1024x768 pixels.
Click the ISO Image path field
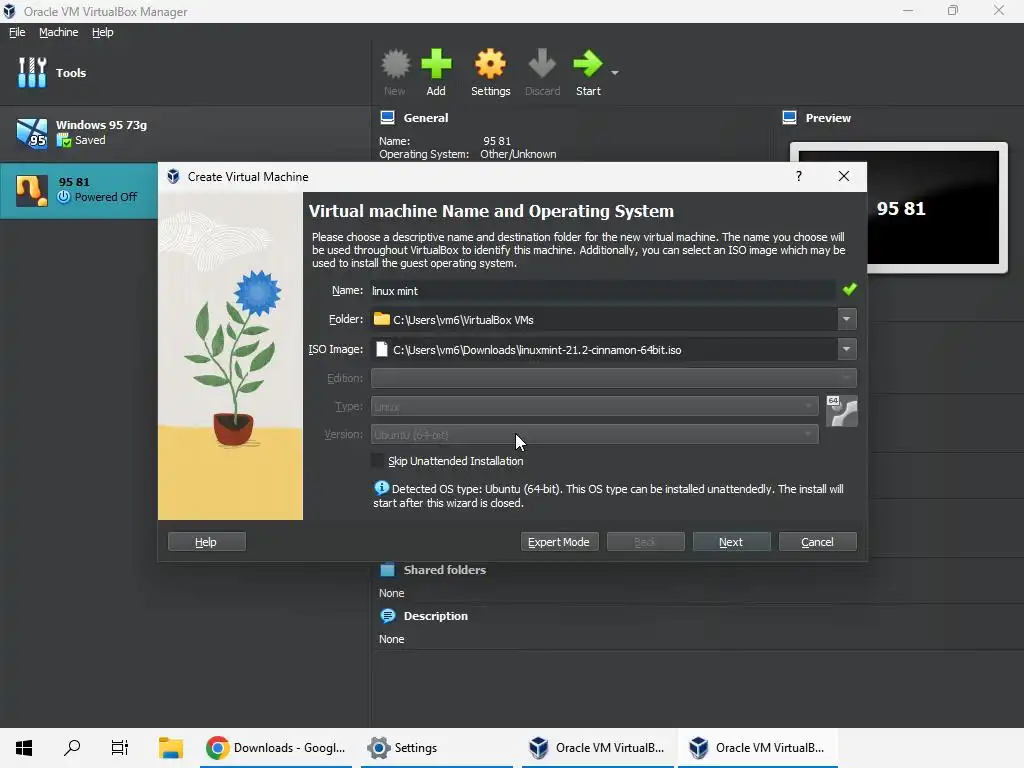click(x=604, y=349)
